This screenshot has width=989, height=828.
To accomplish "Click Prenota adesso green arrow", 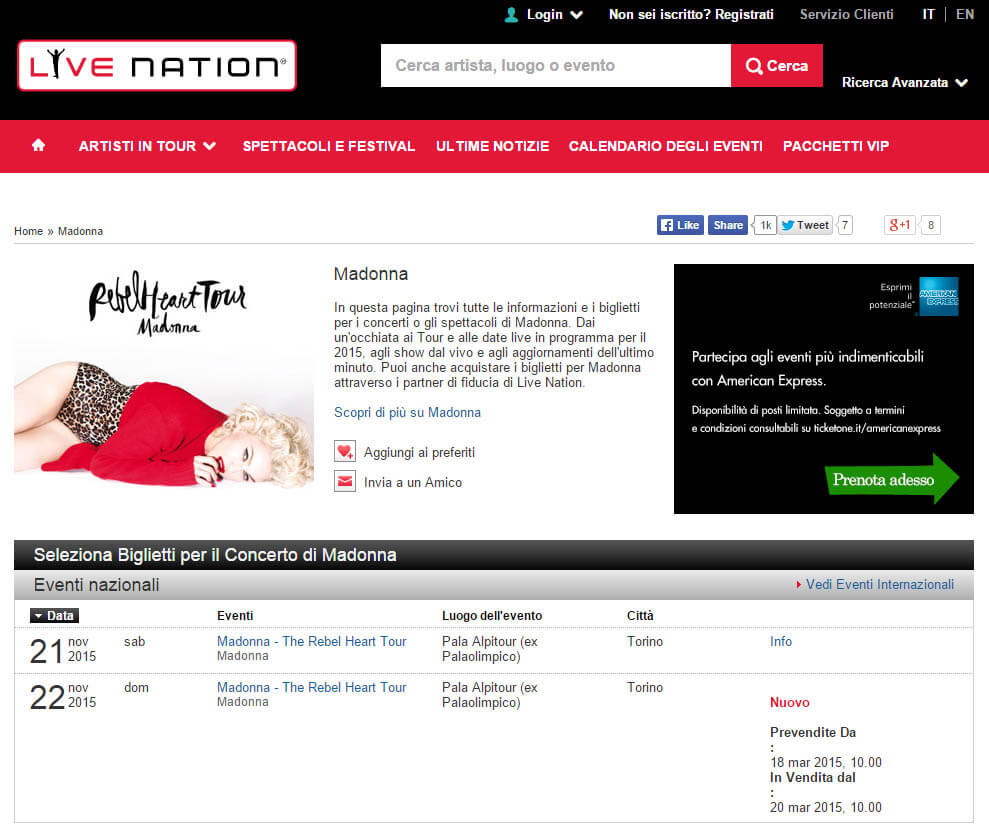I will (891, 479).
